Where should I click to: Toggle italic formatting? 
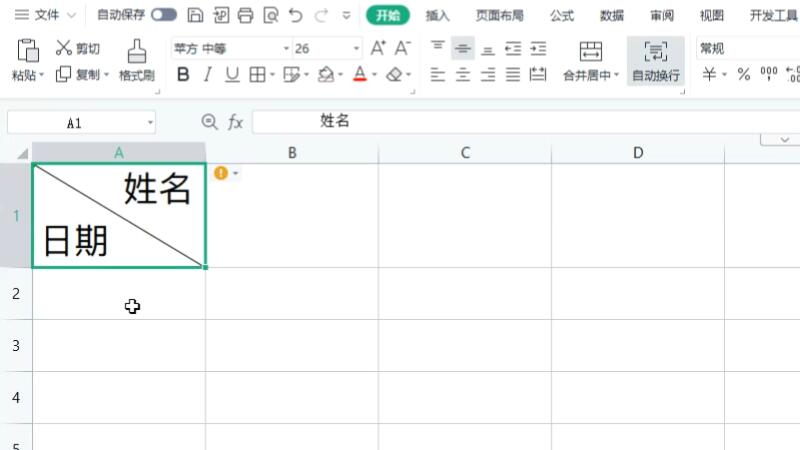[x=208, y=75]
